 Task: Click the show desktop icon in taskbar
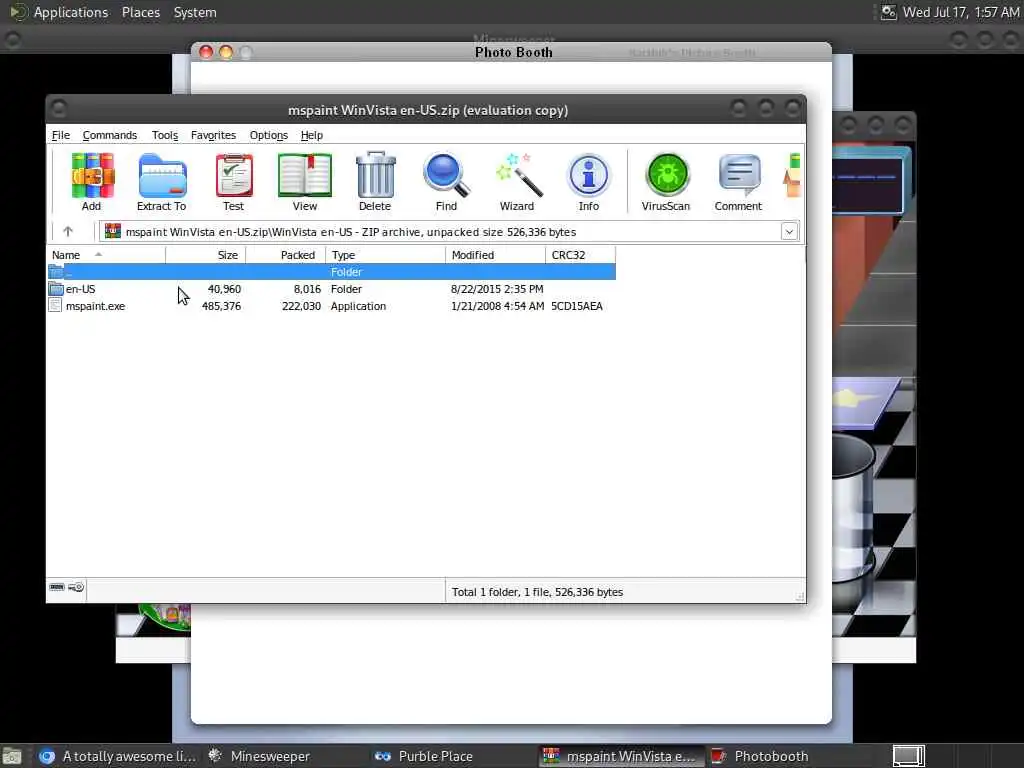[x=12, y=756]
